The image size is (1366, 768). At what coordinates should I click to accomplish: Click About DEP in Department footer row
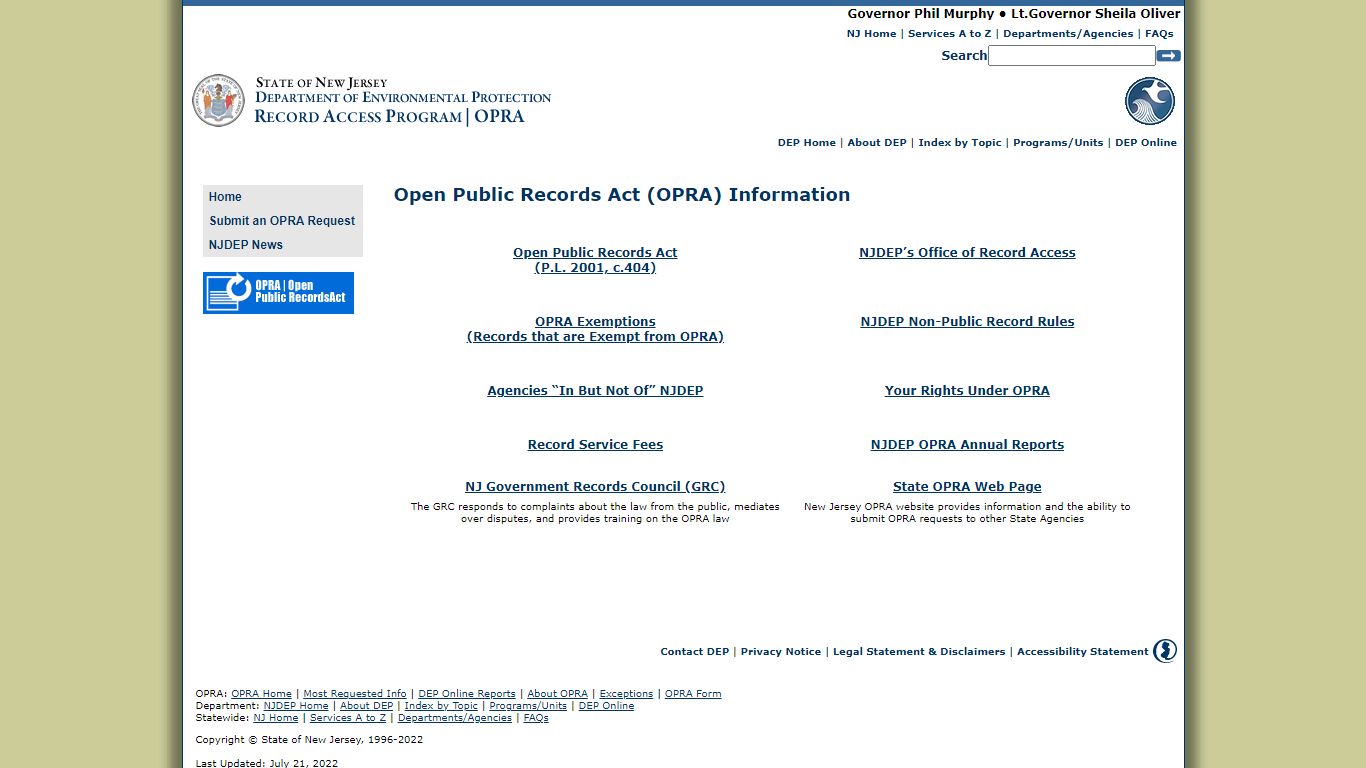(366, 706)
